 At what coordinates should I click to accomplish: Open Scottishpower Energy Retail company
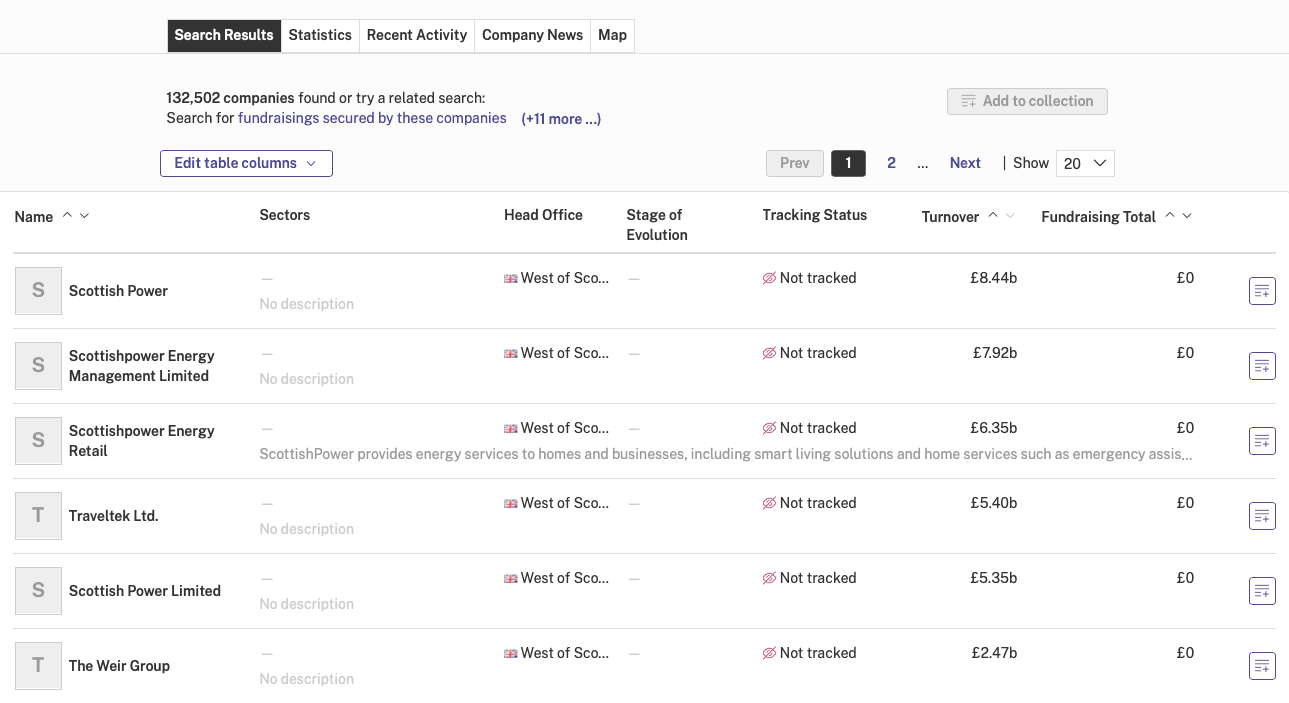coord(142,441)
